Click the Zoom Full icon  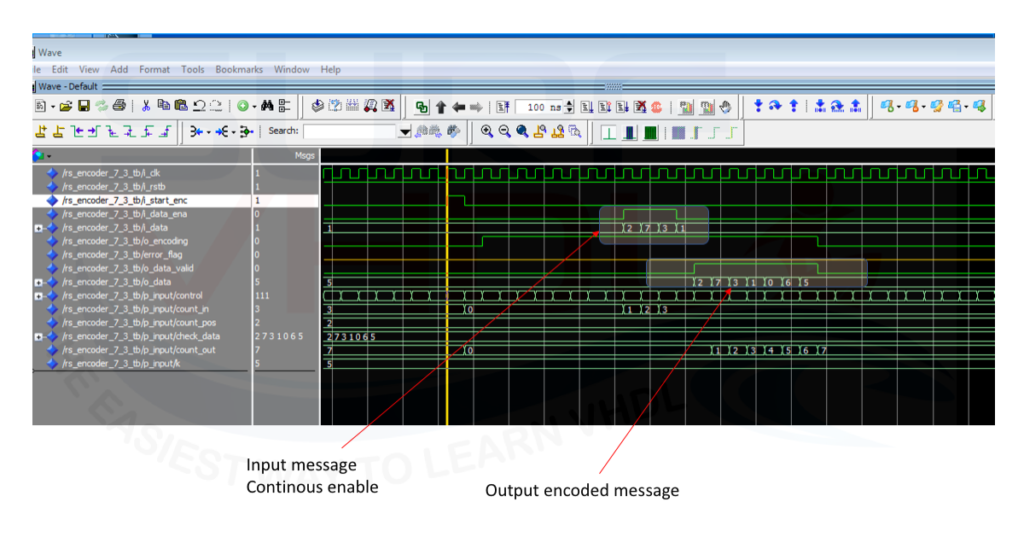click(x=522, y=132)
